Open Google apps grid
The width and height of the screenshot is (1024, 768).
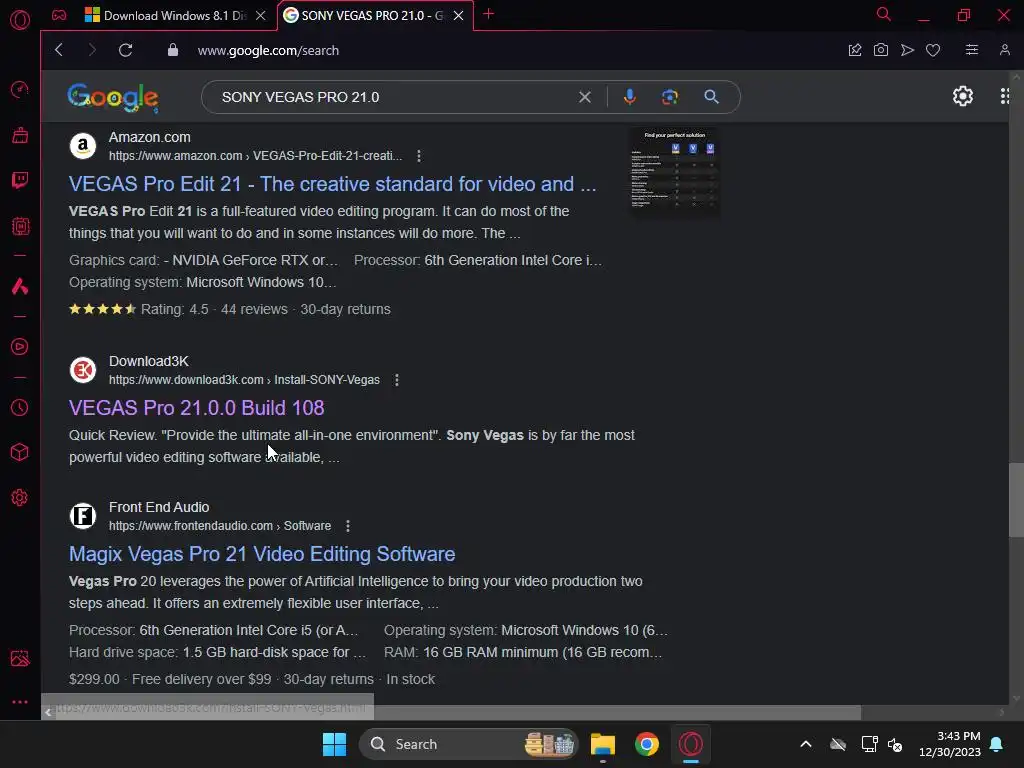pyautogui.click(x=1006, y=96)
